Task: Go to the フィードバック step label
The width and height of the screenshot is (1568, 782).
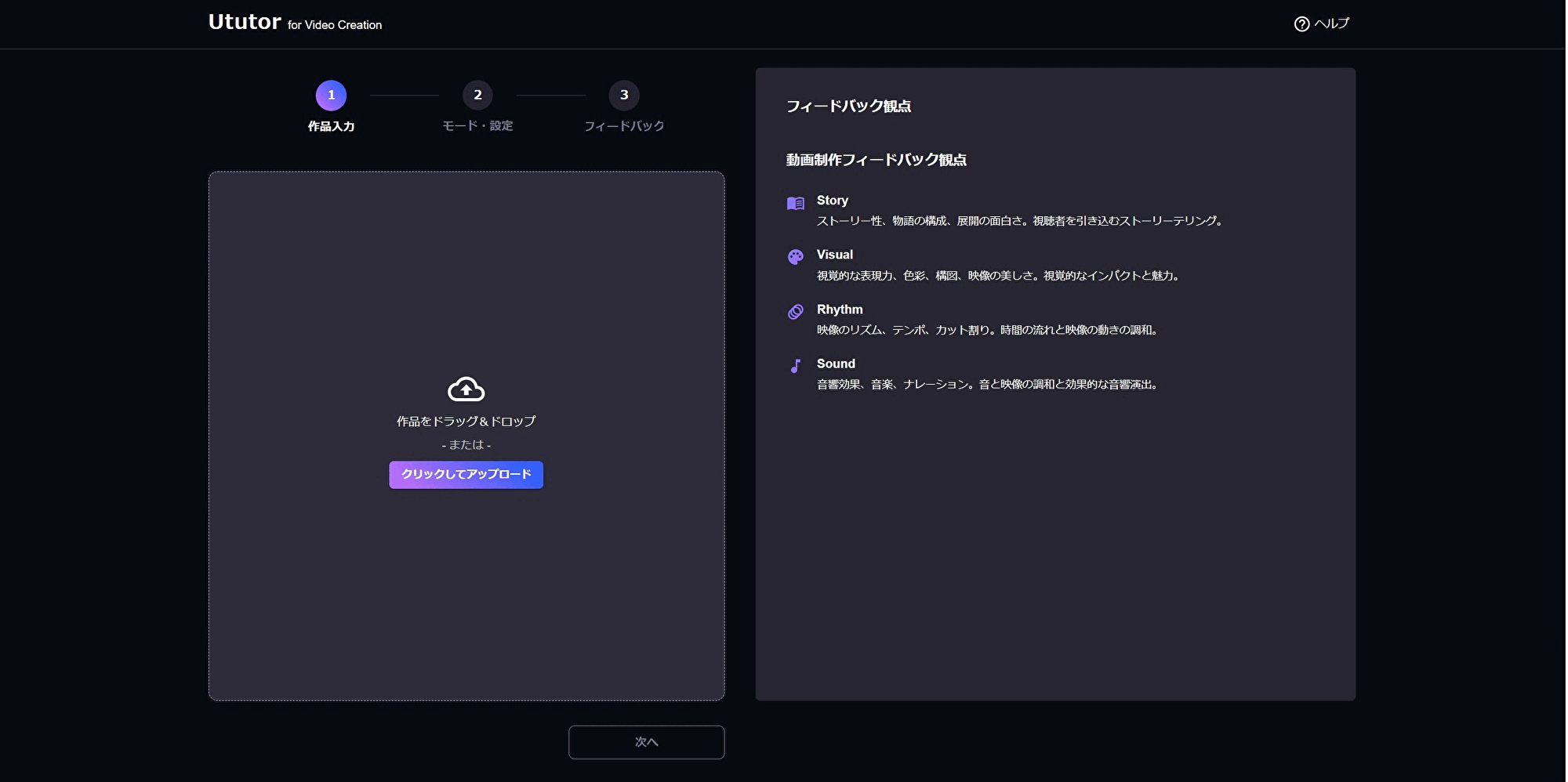Action: click(x=624, y=126)
